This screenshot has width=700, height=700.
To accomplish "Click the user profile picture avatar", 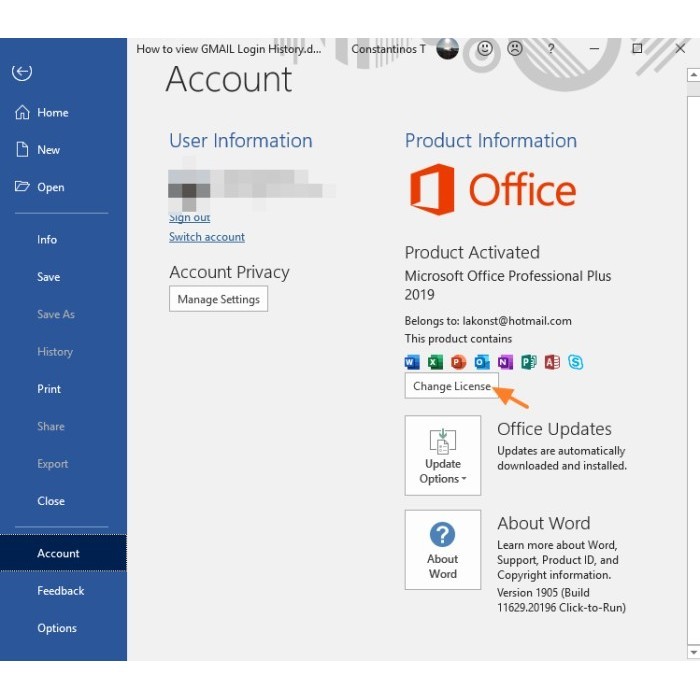I will tap(447, 48).
